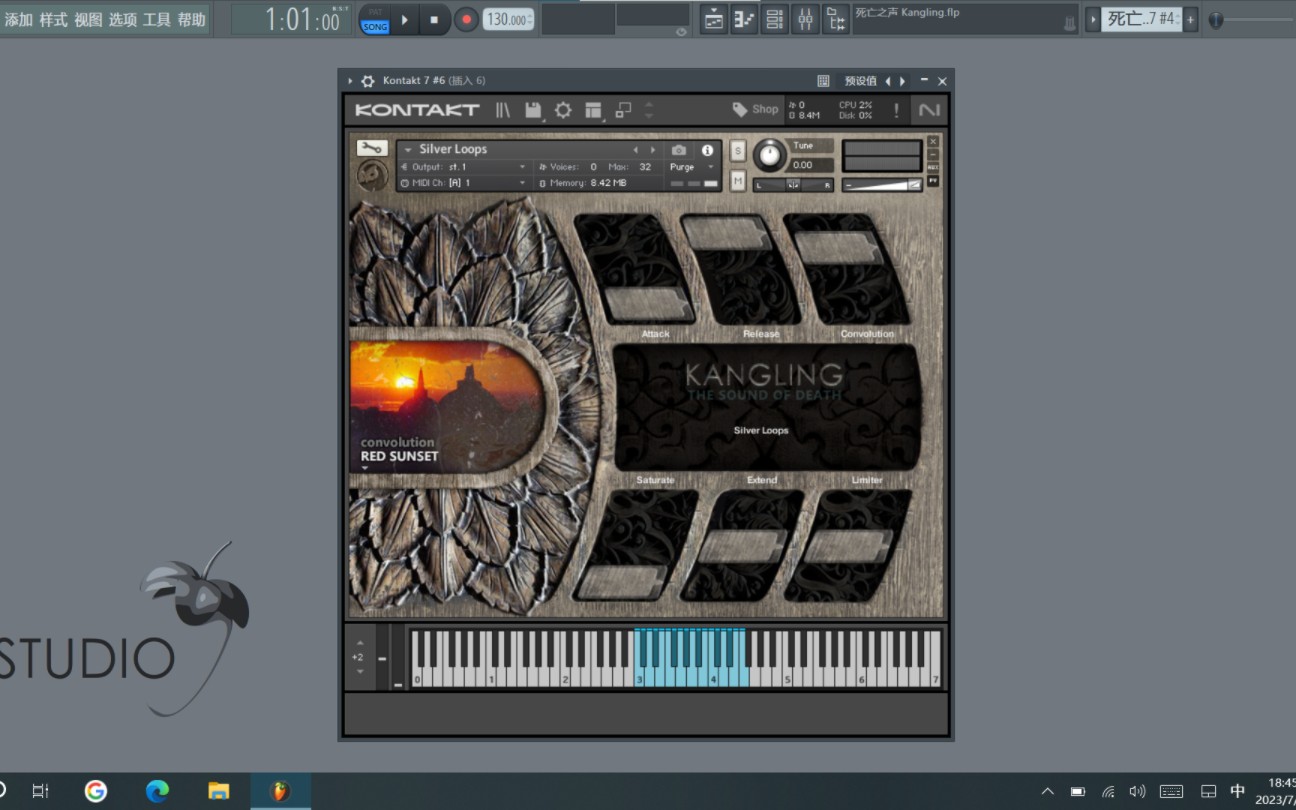Click the Tune knob

769,154
